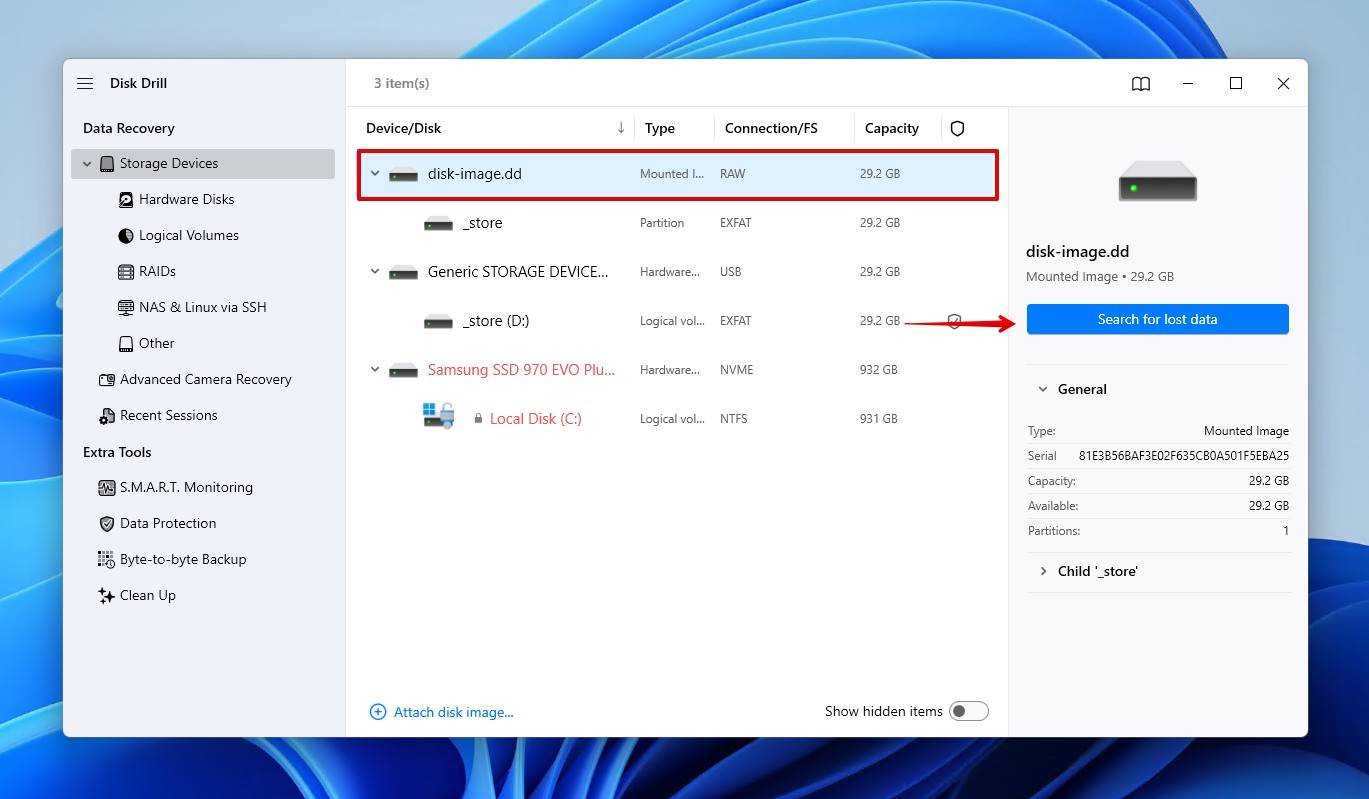The width and height of the screenshot is (1369, 799).
Task: Click the Advanced Camera Recovery icon
Action: click(107, 380)
